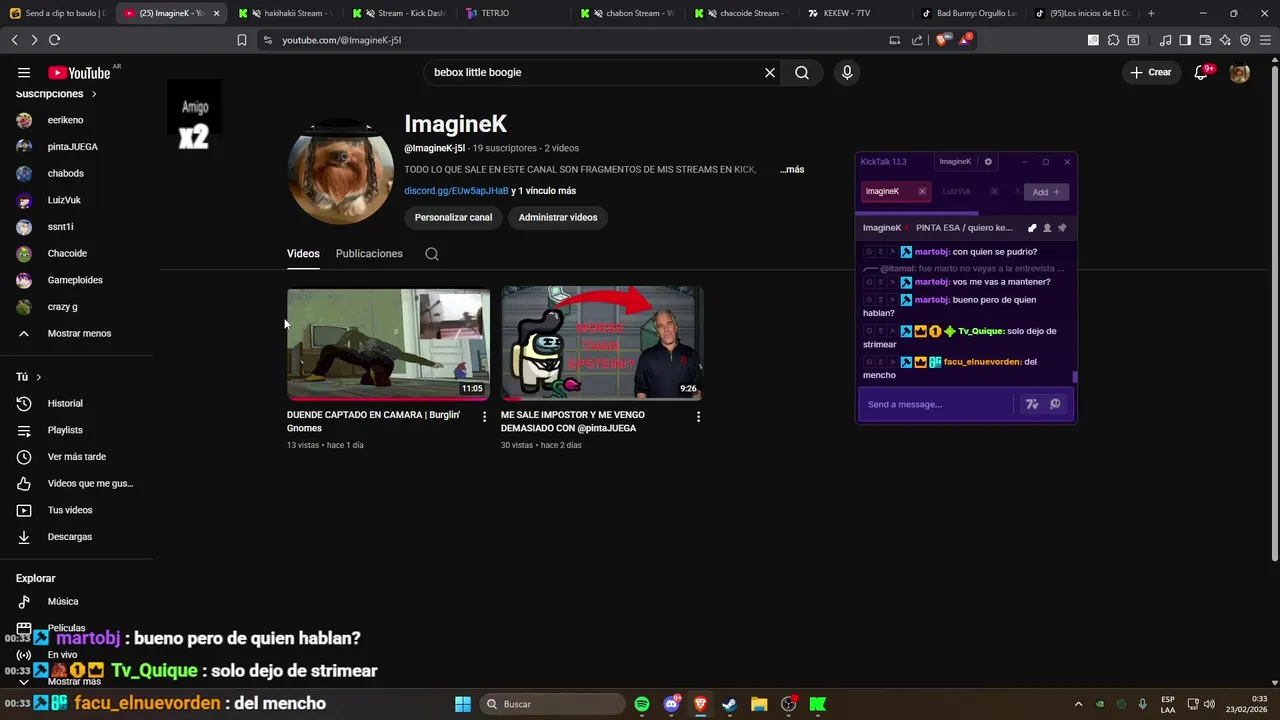Screen dimensions: 1280x720
Task: Close the ImagineK chatroom tab in KickTalk
Action: (x=922, y=191)
